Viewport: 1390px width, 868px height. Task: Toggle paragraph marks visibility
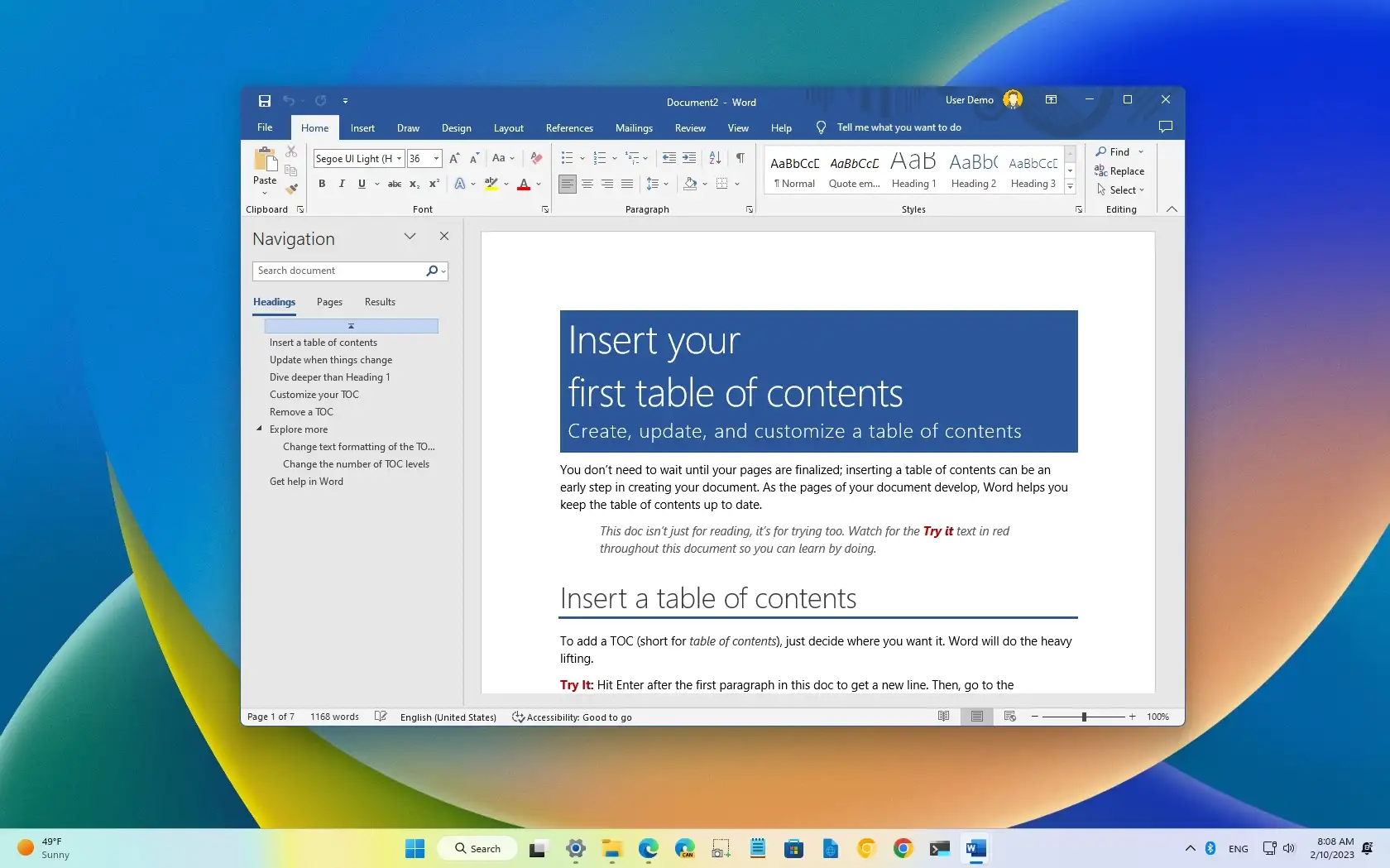[x=739, y=158]
